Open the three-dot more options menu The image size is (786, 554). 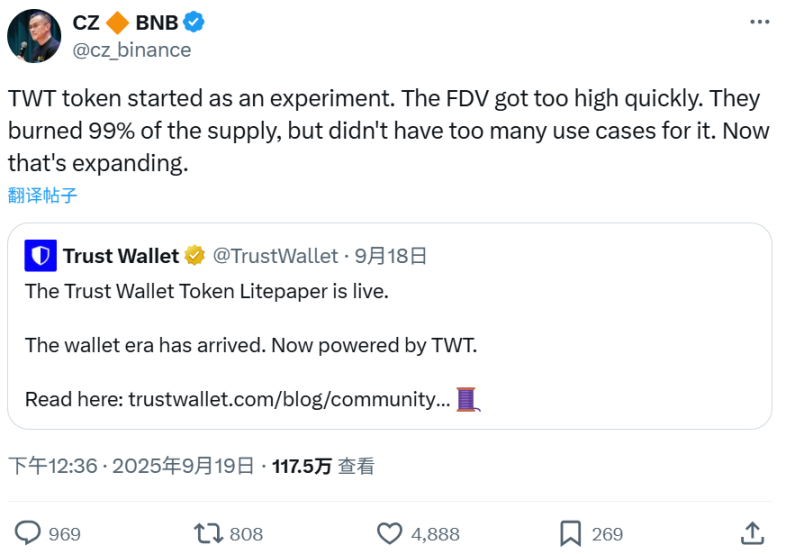tap(759, 22)
